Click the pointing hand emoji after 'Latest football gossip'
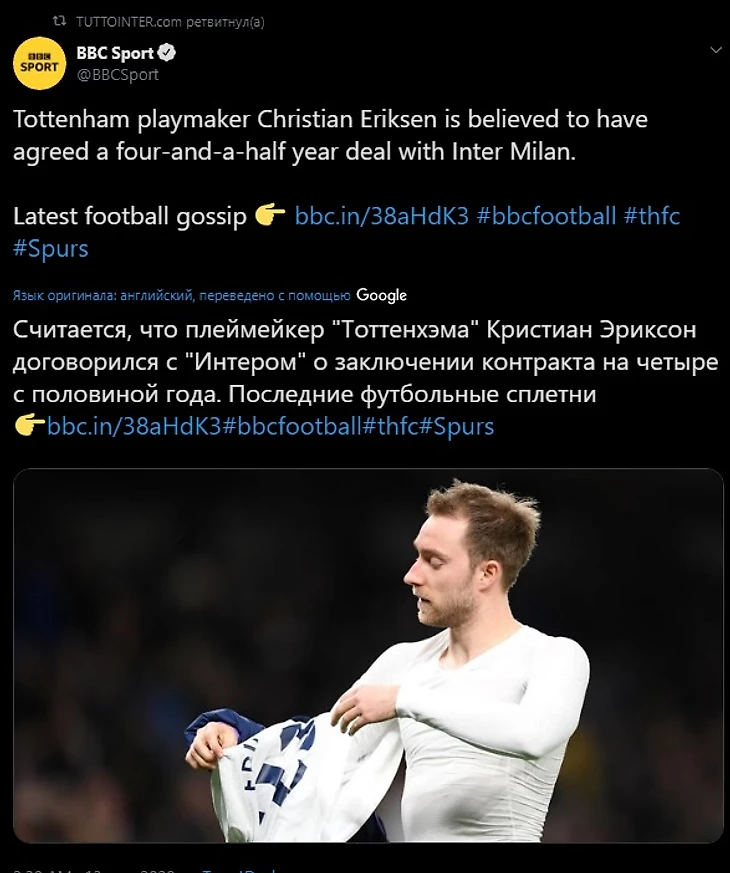 [x=270, y=215]
